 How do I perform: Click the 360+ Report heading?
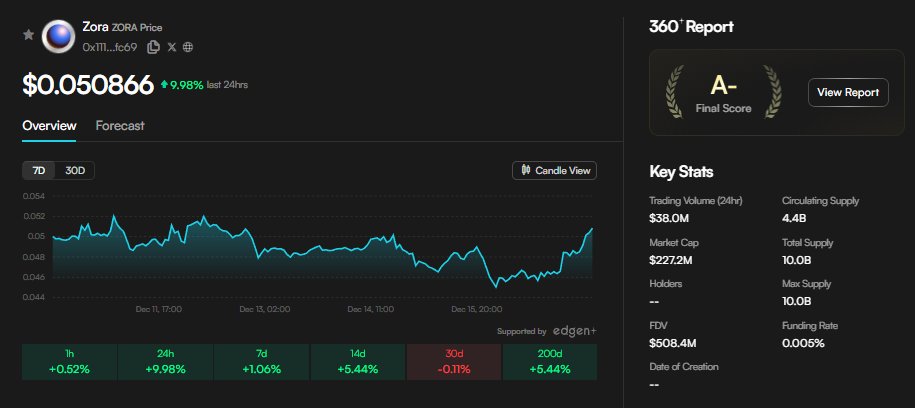click(x=692, y=27)
